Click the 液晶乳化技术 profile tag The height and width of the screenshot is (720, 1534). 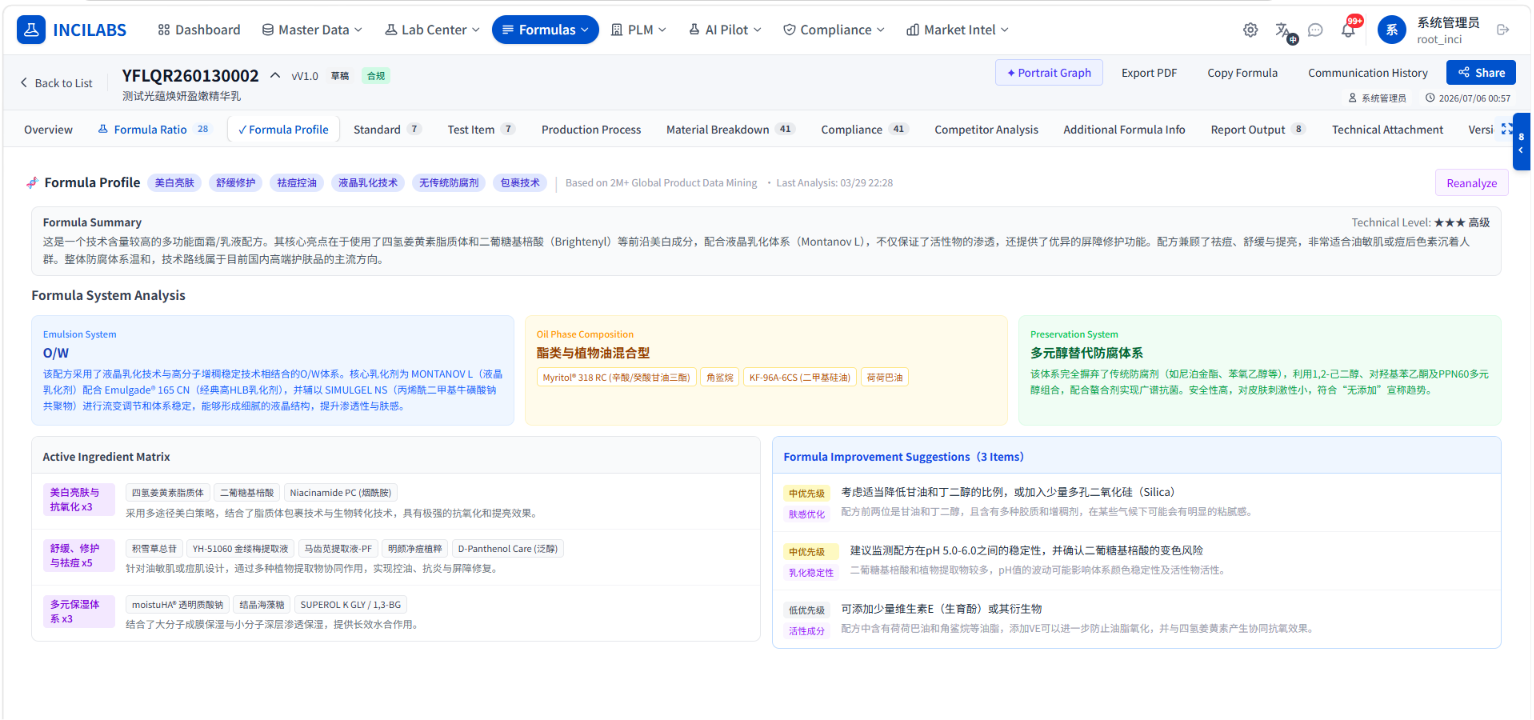click(x=368, y=183)
